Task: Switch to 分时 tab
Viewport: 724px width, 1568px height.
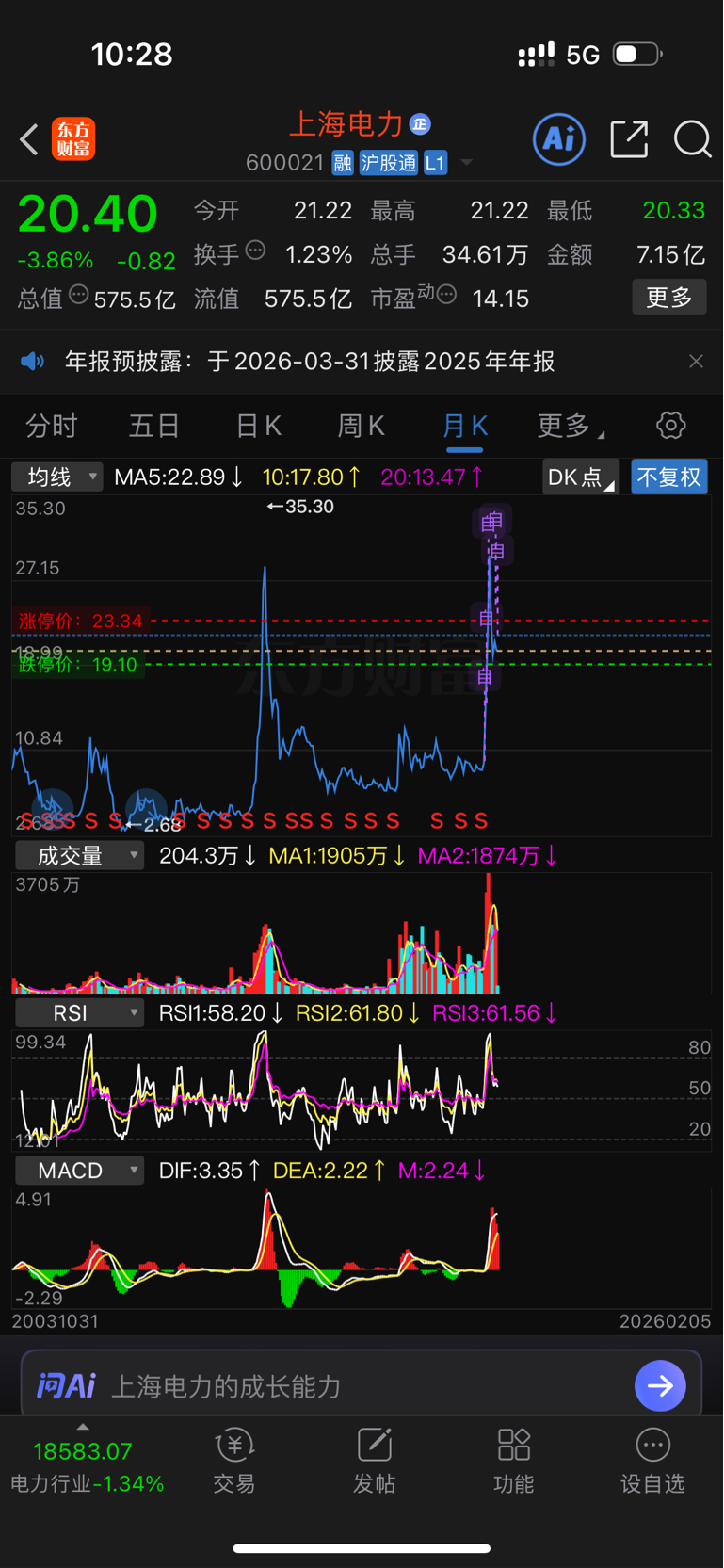Action: click(52, 426)
